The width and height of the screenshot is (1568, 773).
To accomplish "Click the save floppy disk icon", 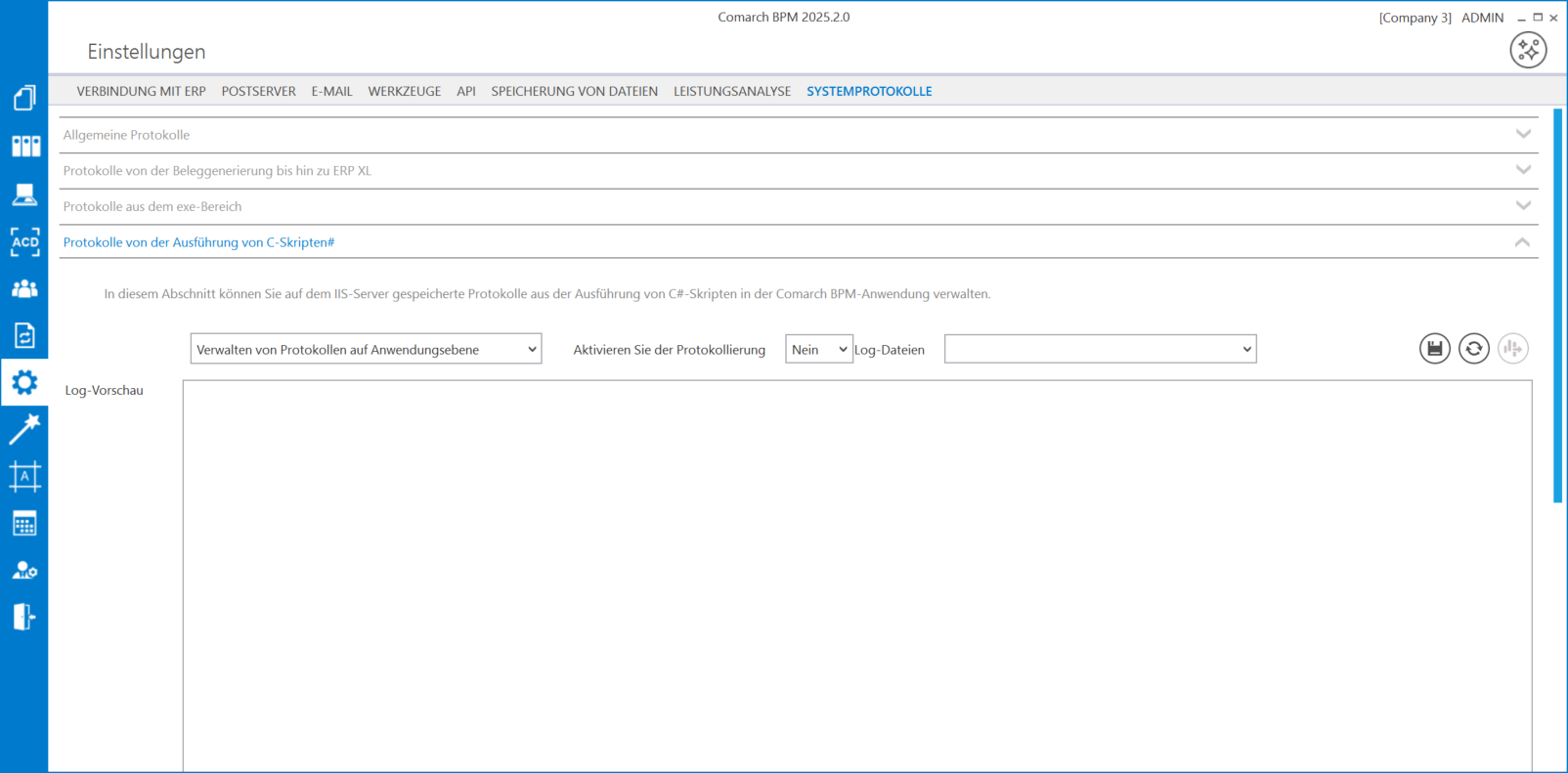I will coord(1434,349).
